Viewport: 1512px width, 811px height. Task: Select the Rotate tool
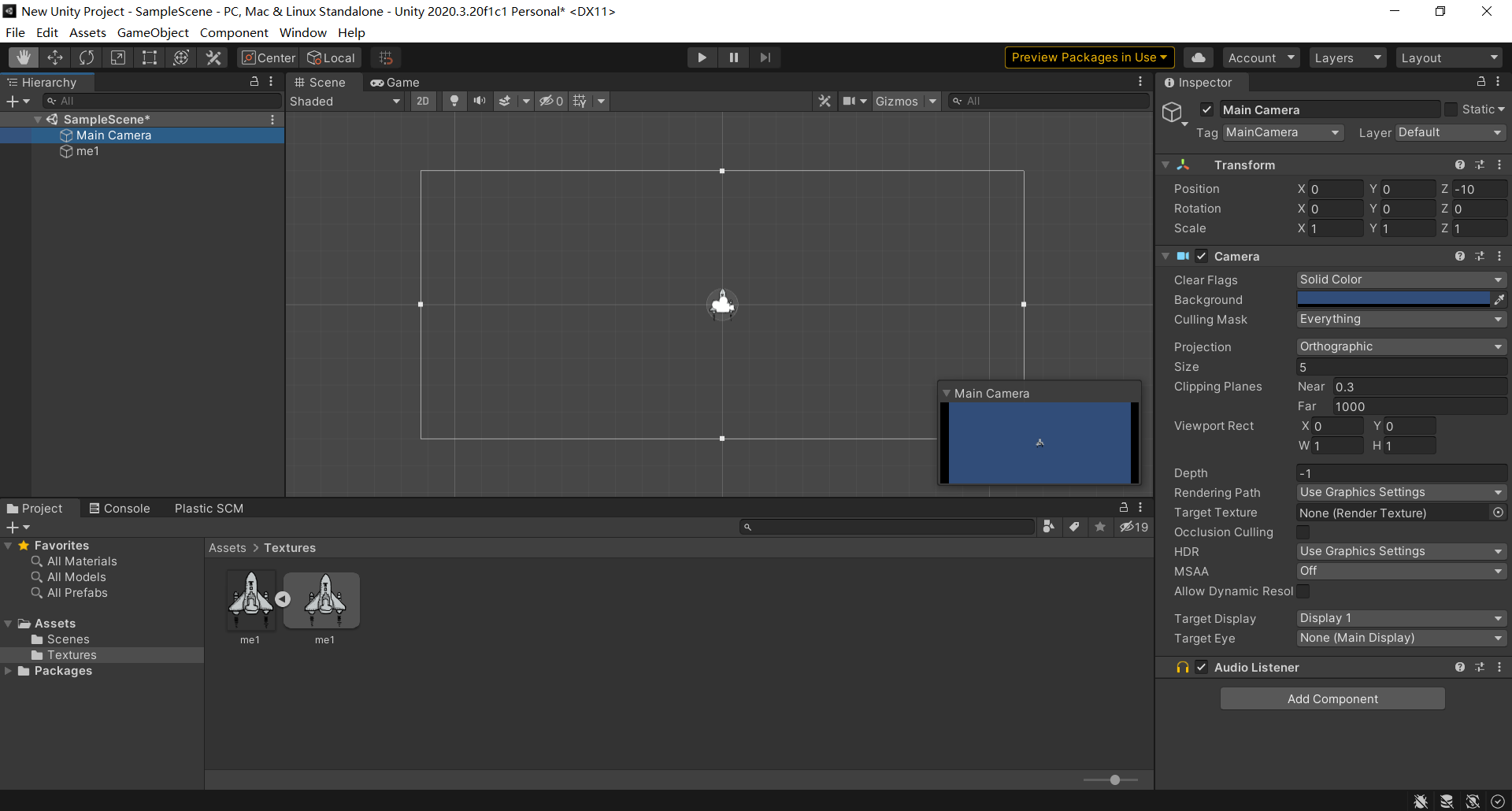87,57
